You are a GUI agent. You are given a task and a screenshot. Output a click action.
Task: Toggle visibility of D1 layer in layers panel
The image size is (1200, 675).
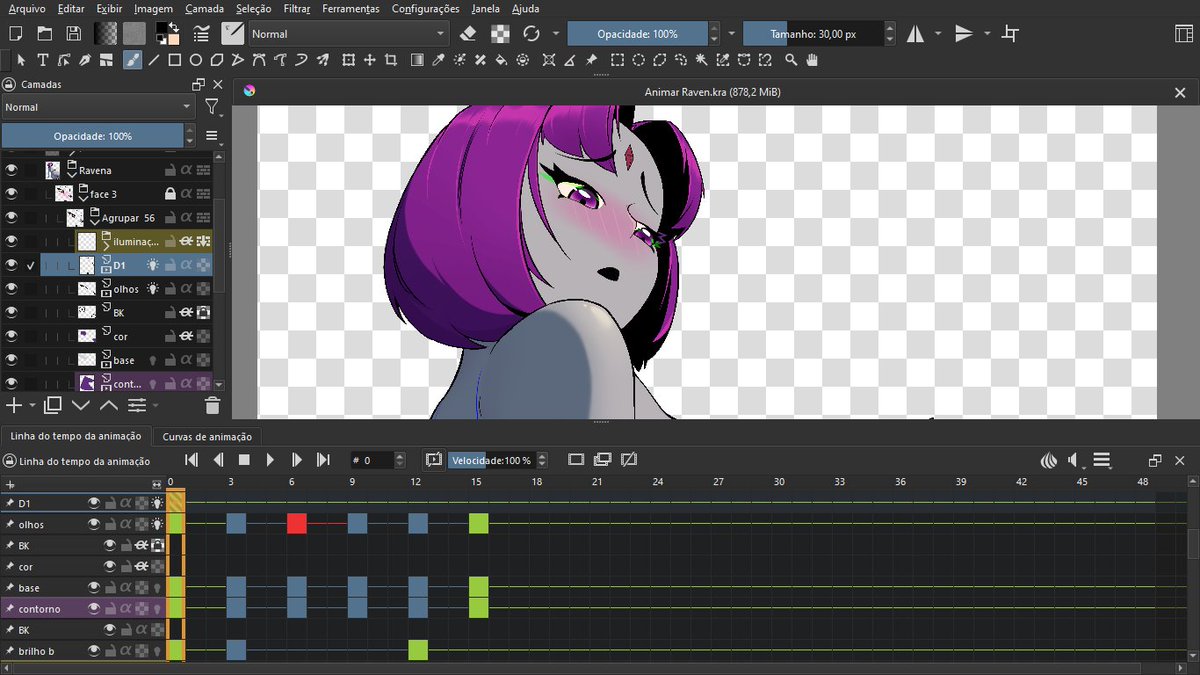click(x=12, y=265)
